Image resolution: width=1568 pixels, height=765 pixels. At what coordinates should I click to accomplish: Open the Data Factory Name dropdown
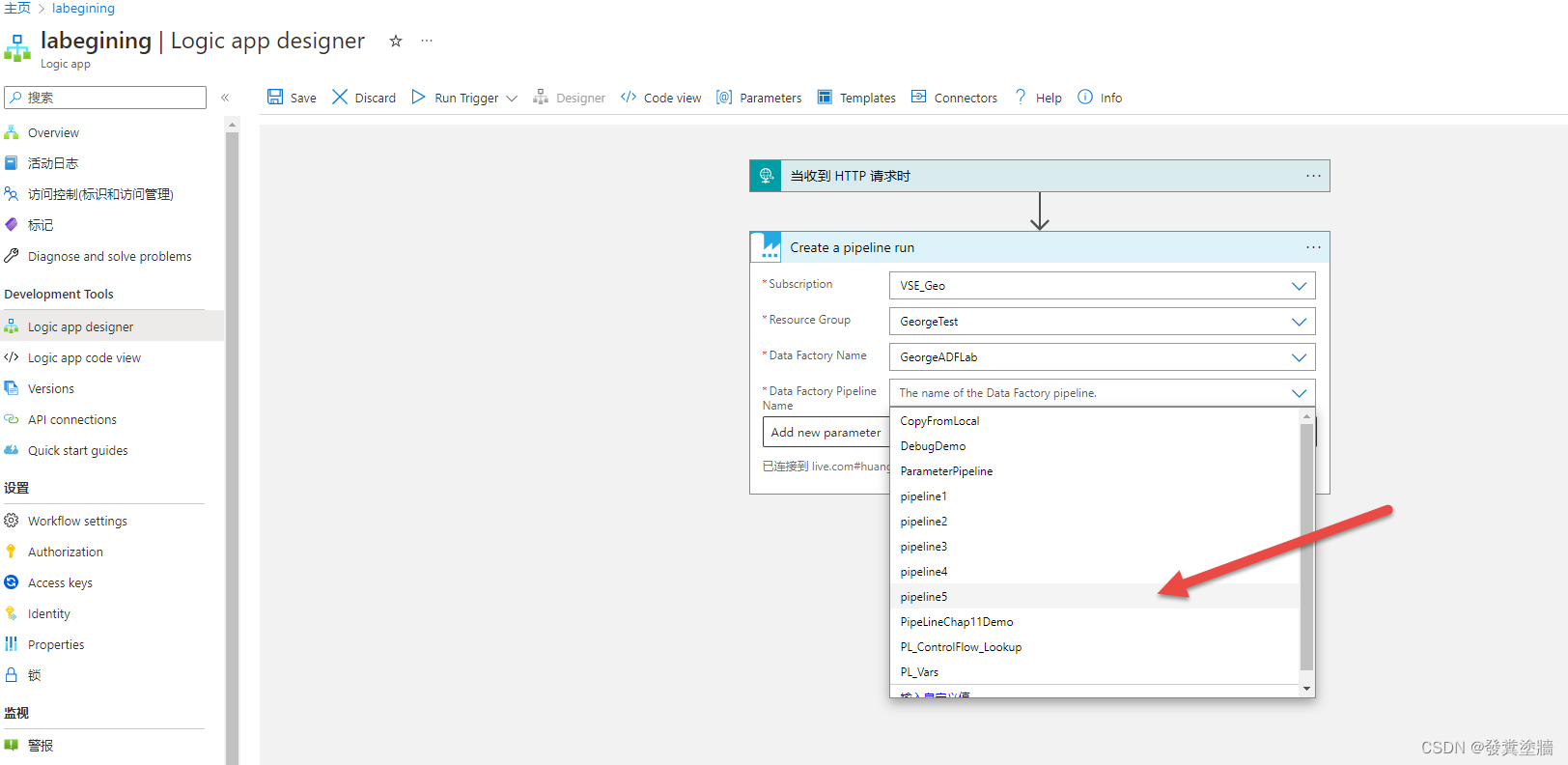point(1102,357)
